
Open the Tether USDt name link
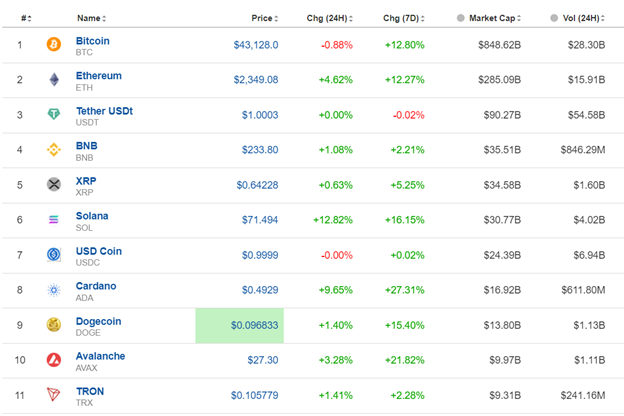point(104,111)
